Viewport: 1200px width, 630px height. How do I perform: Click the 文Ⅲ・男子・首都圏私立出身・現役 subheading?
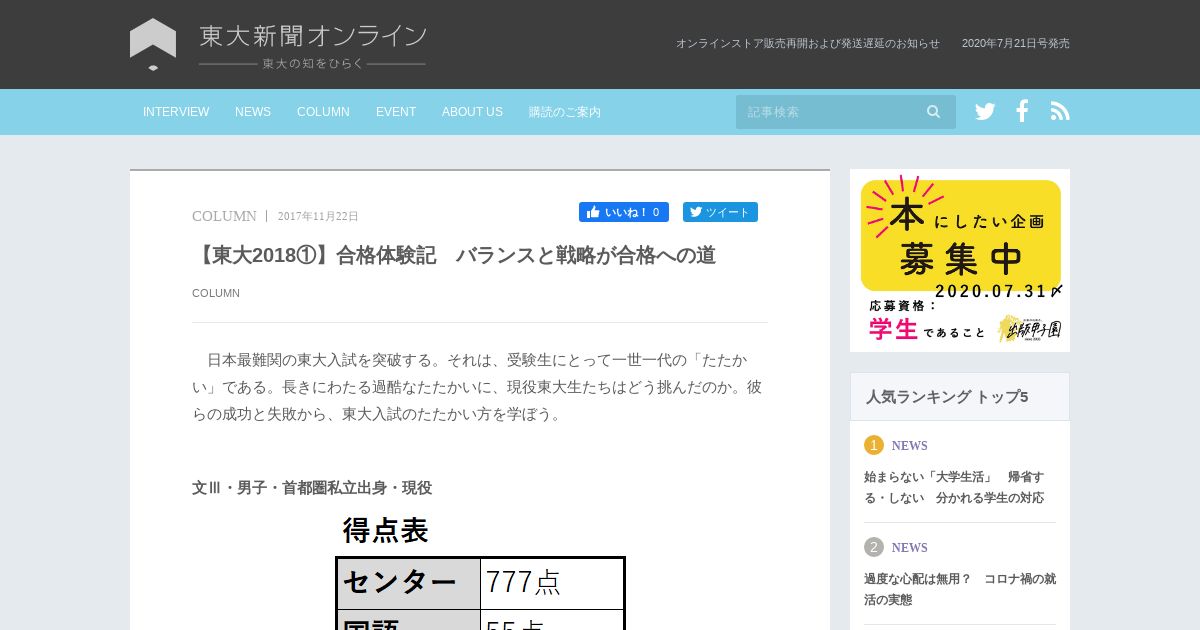pos(312,488)
